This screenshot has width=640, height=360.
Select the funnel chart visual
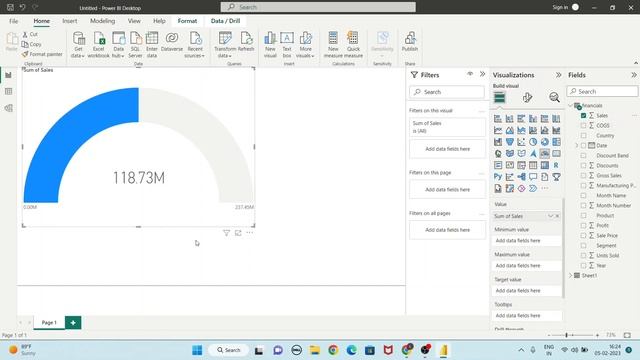point(509,142)
